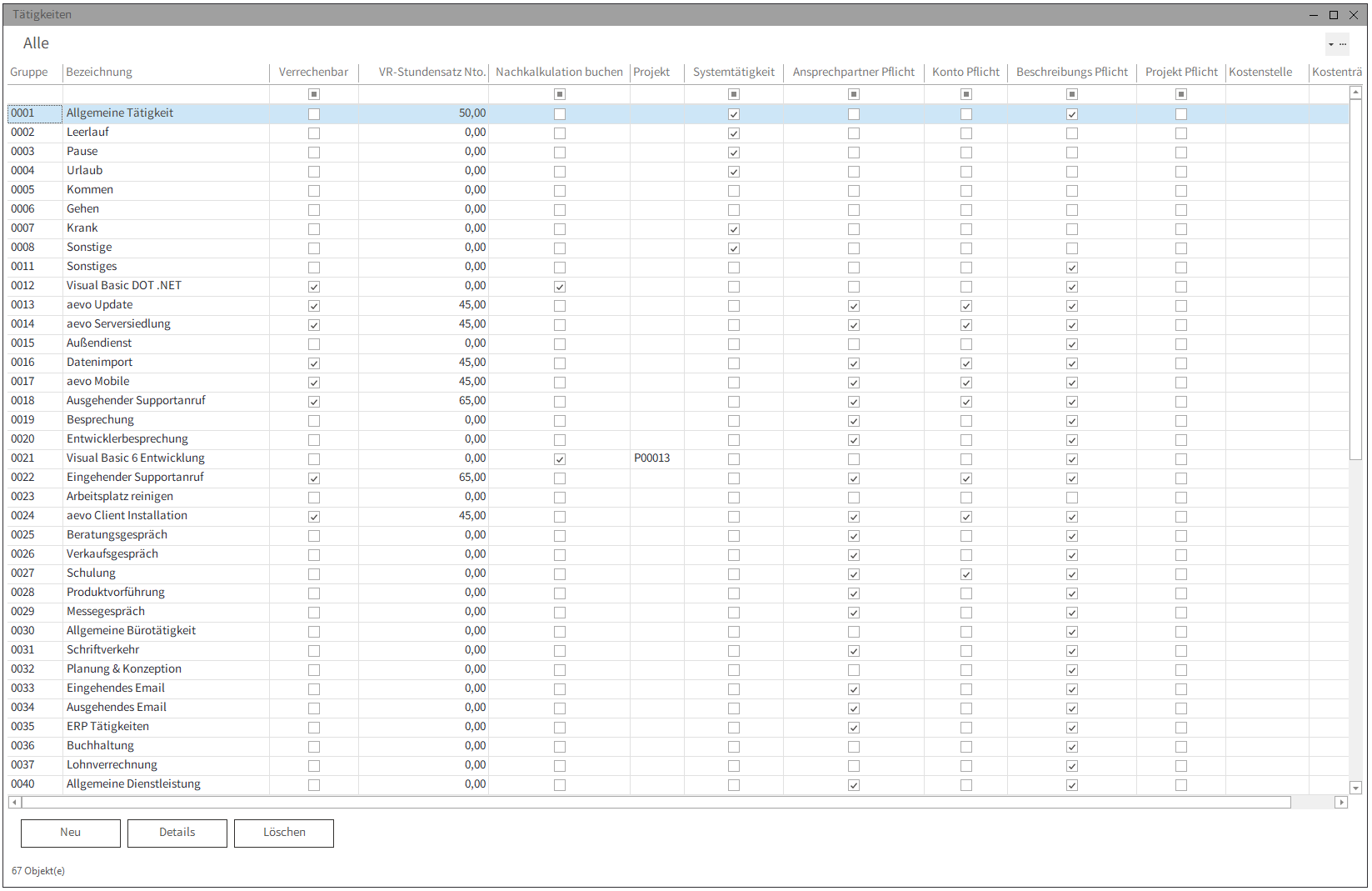Sort by VR-Stundensatz Nto. column header
The height and width of the screenshot is (891, 1372).
point(424,73)
